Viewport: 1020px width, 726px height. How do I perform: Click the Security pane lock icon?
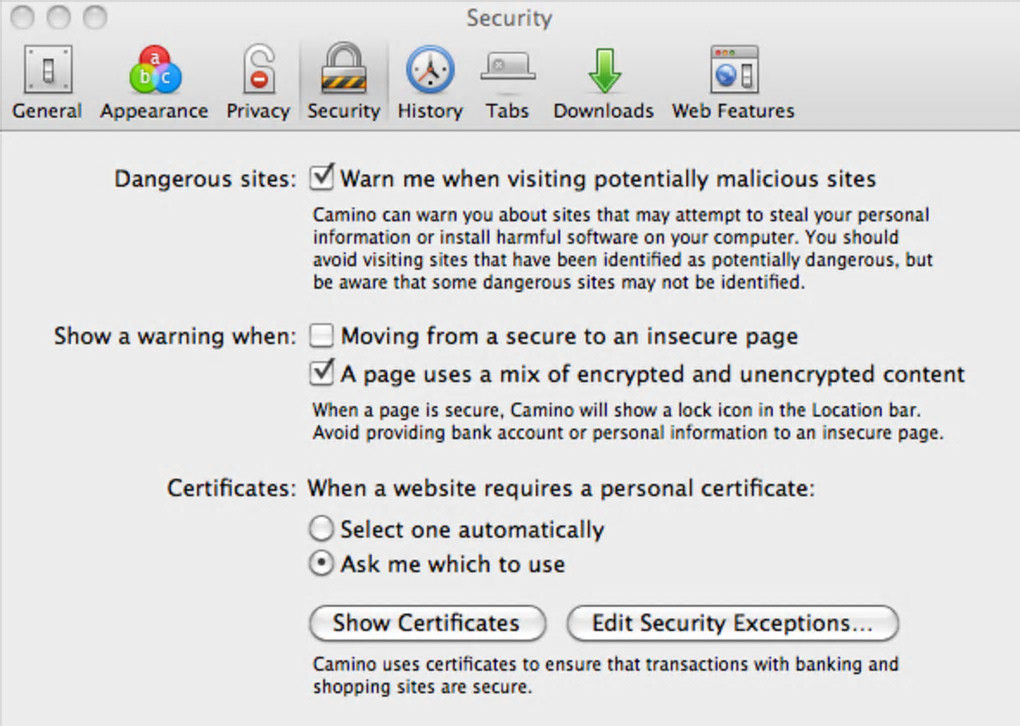point(343,71)
